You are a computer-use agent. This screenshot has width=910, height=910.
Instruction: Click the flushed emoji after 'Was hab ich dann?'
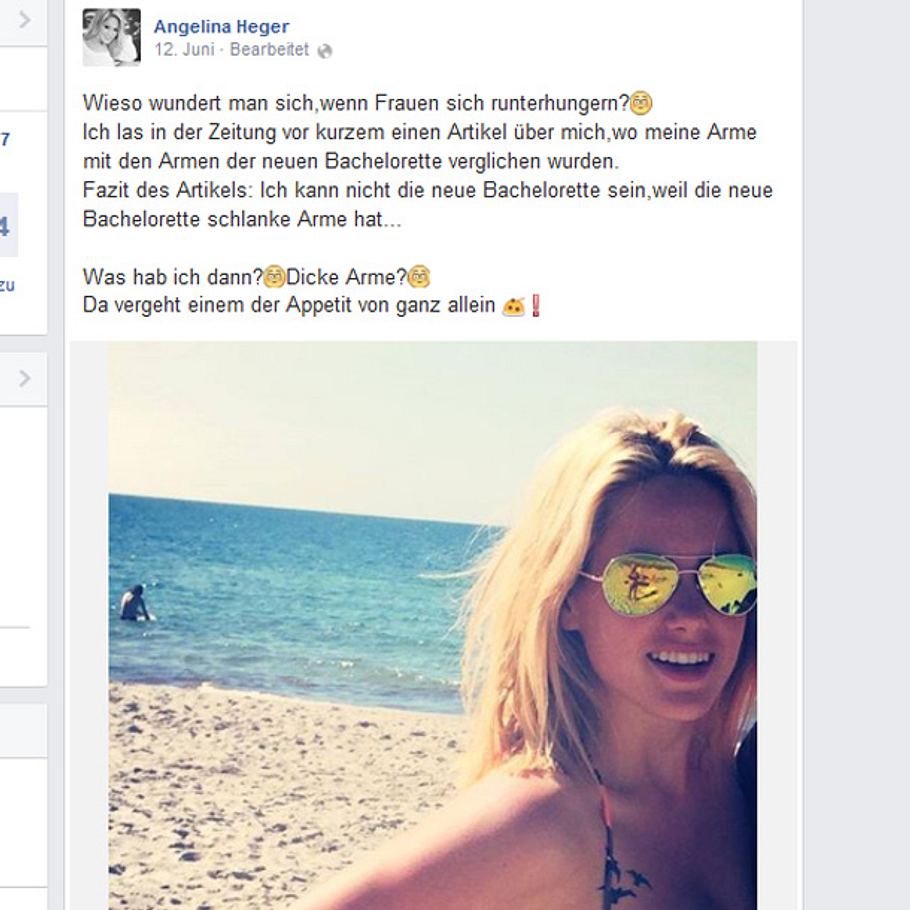[x=275, y=277]
